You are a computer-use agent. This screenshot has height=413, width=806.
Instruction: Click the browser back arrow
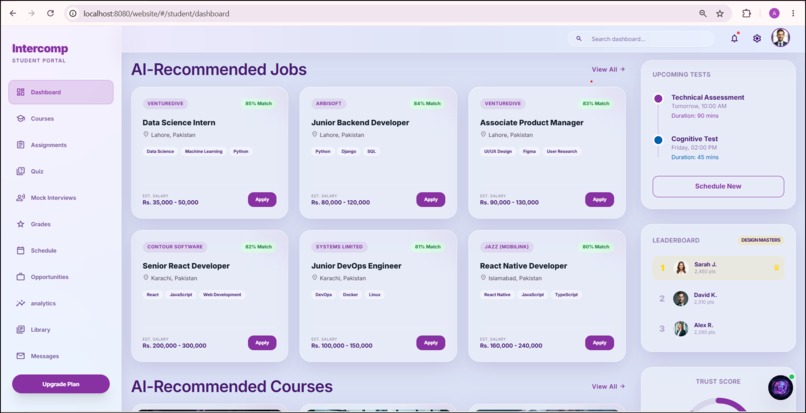coord(13,13)
